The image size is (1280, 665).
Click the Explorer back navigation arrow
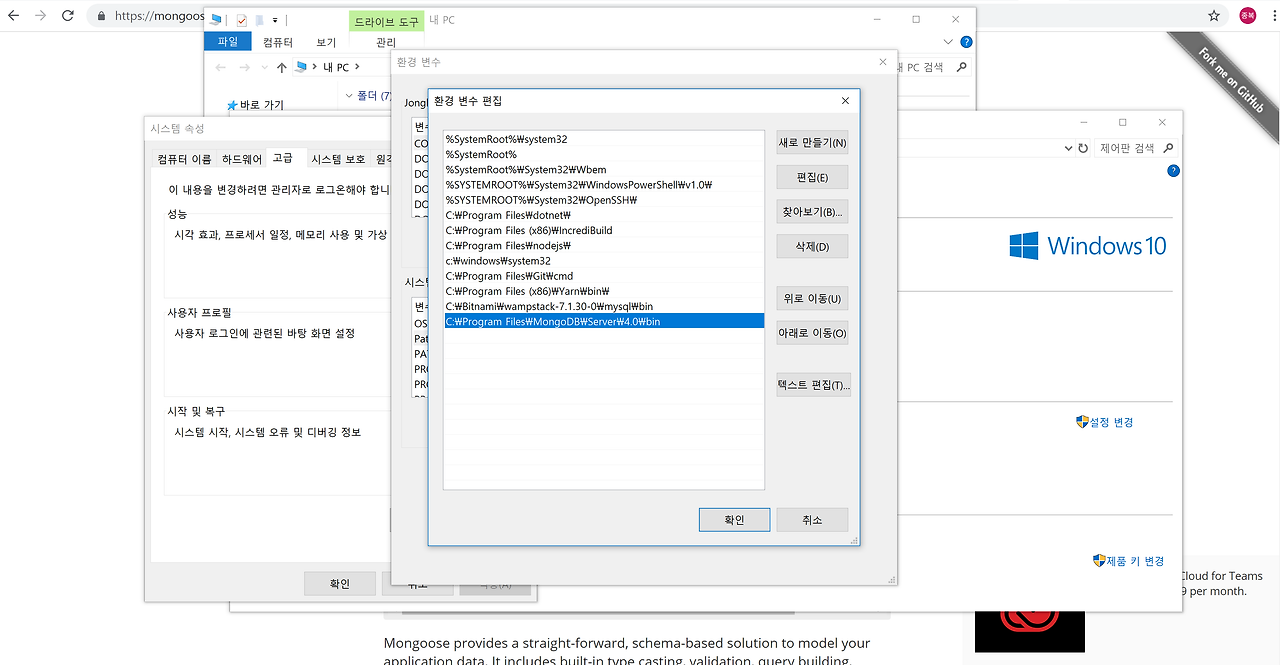click(219, 67)
